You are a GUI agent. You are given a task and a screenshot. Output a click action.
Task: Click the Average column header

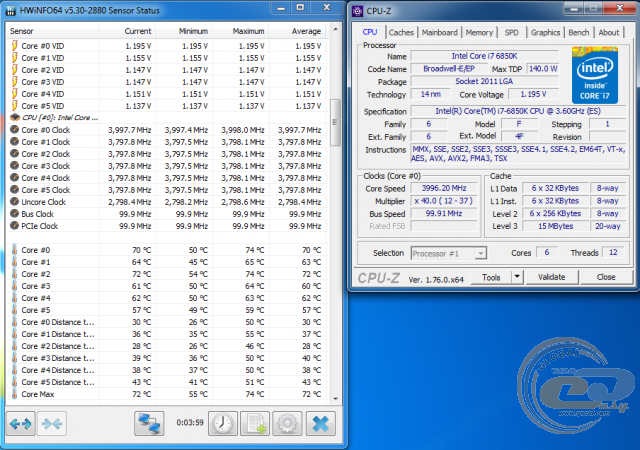click(298, 31)
